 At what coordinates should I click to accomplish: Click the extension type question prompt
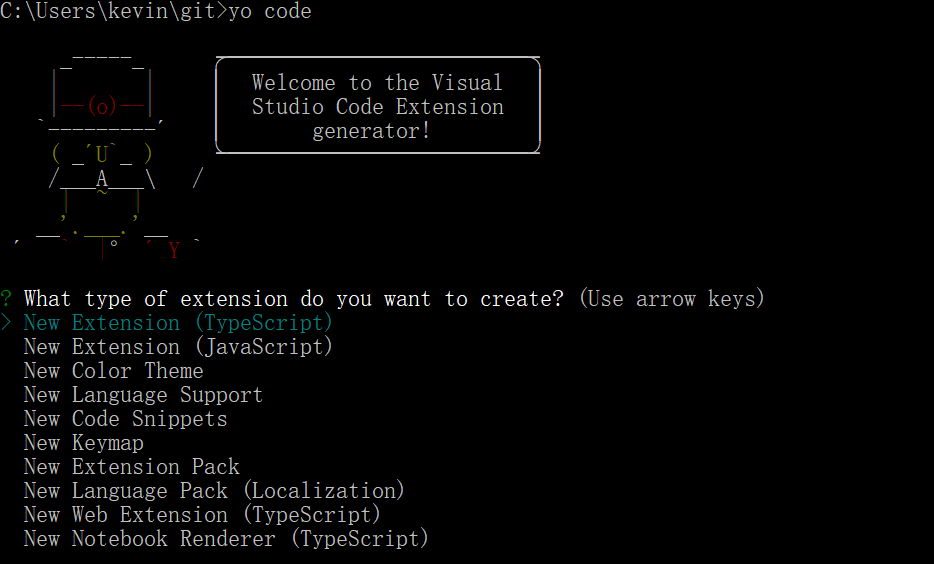pos(293,298)
